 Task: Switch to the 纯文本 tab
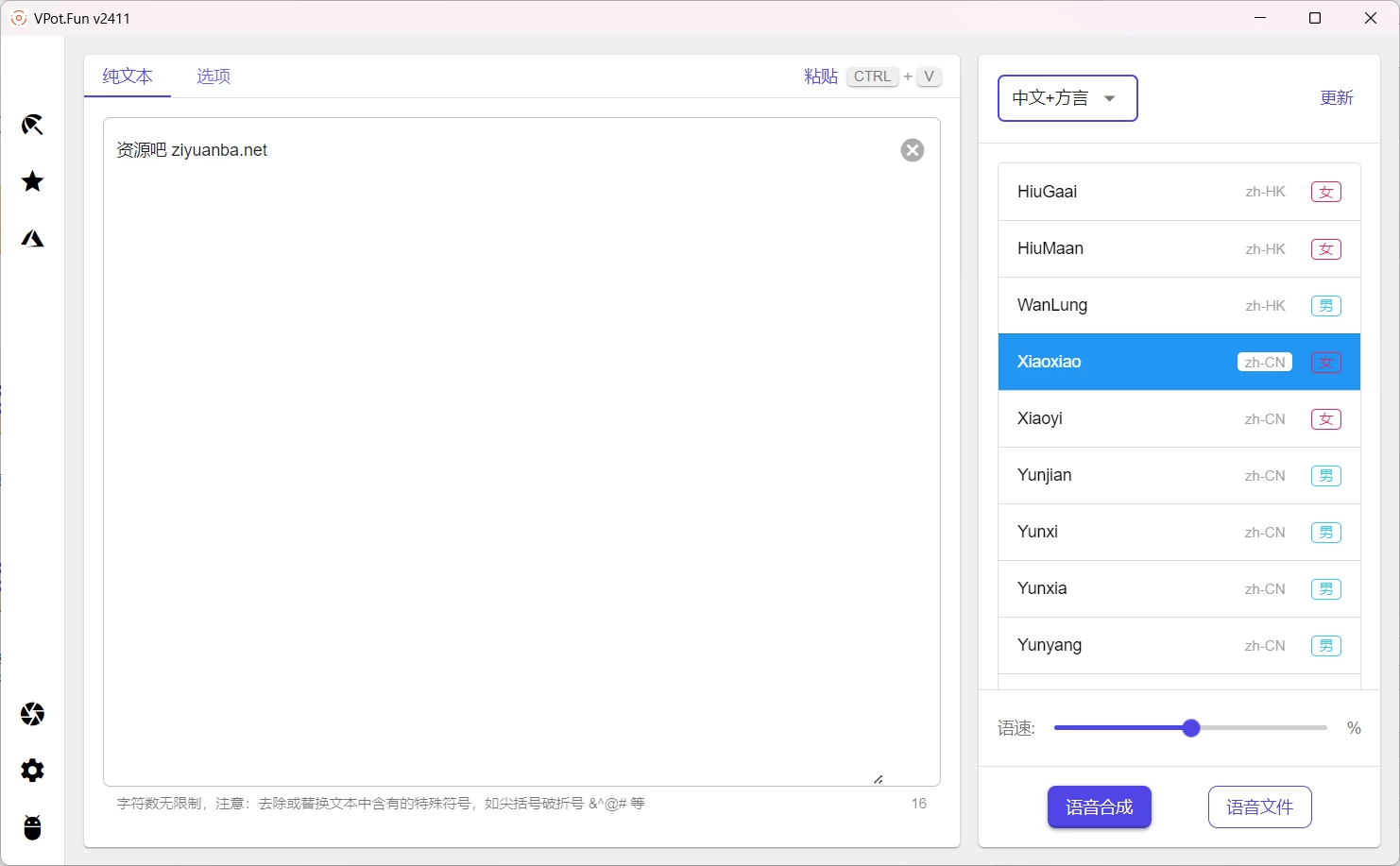127,76
